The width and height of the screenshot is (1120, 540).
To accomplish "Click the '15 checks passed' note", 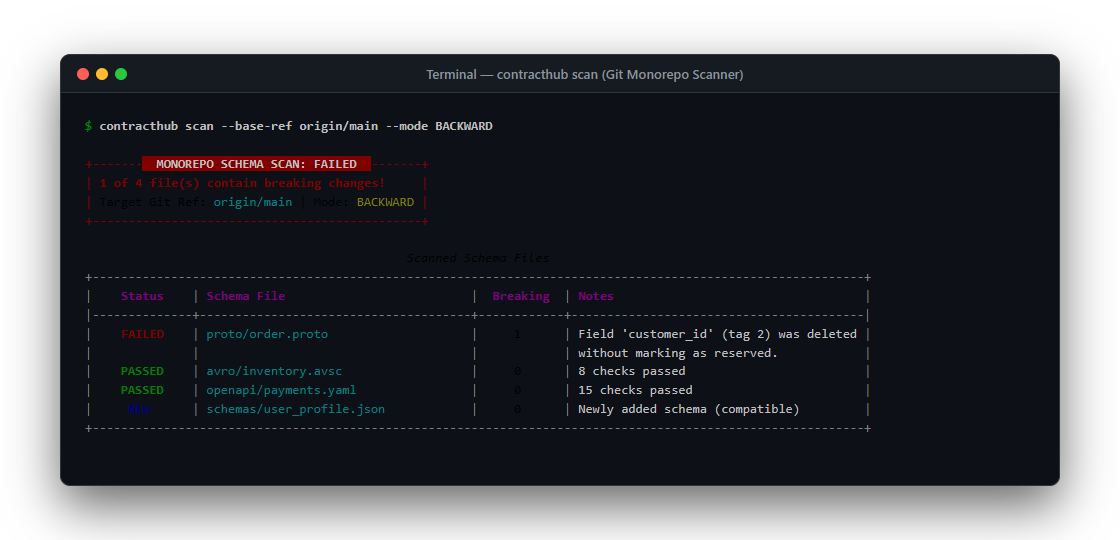I will (x=635, y=390).
